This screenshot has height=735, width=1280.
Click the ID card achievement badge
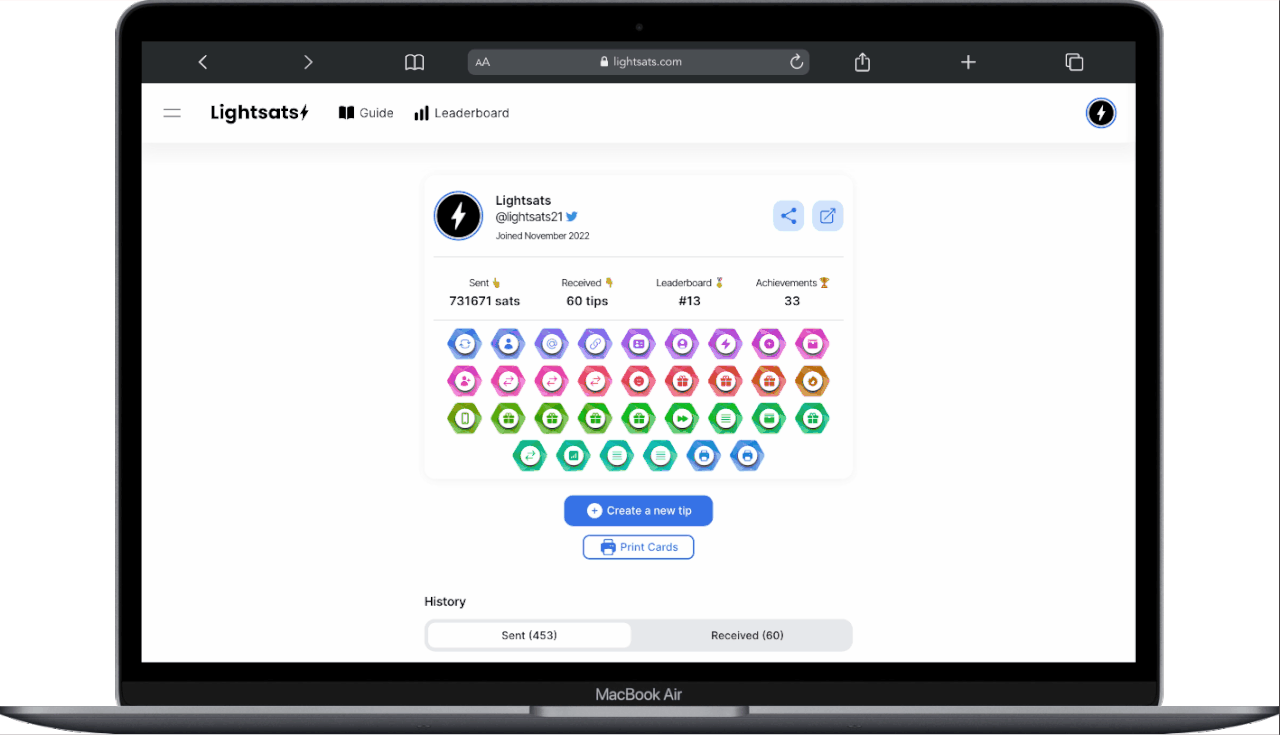(x=638, y=344)
